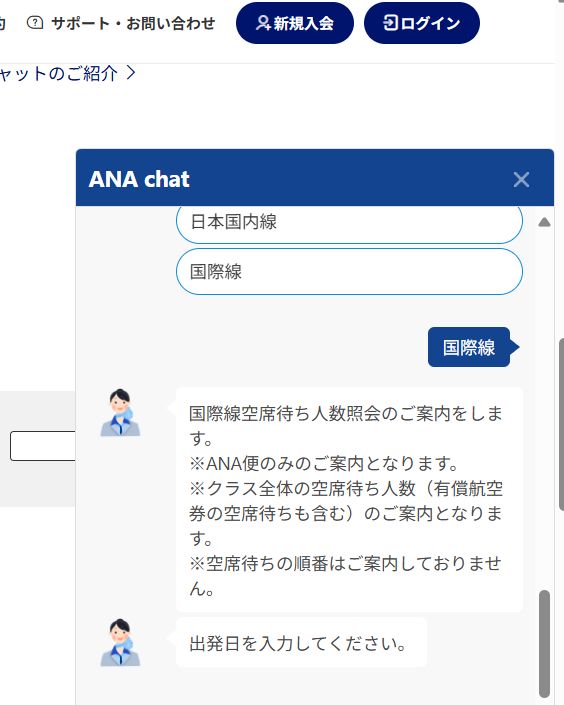Viewport: 564px width, 705px height.
Task: Click the ログイン button
Action: (421, 23)
